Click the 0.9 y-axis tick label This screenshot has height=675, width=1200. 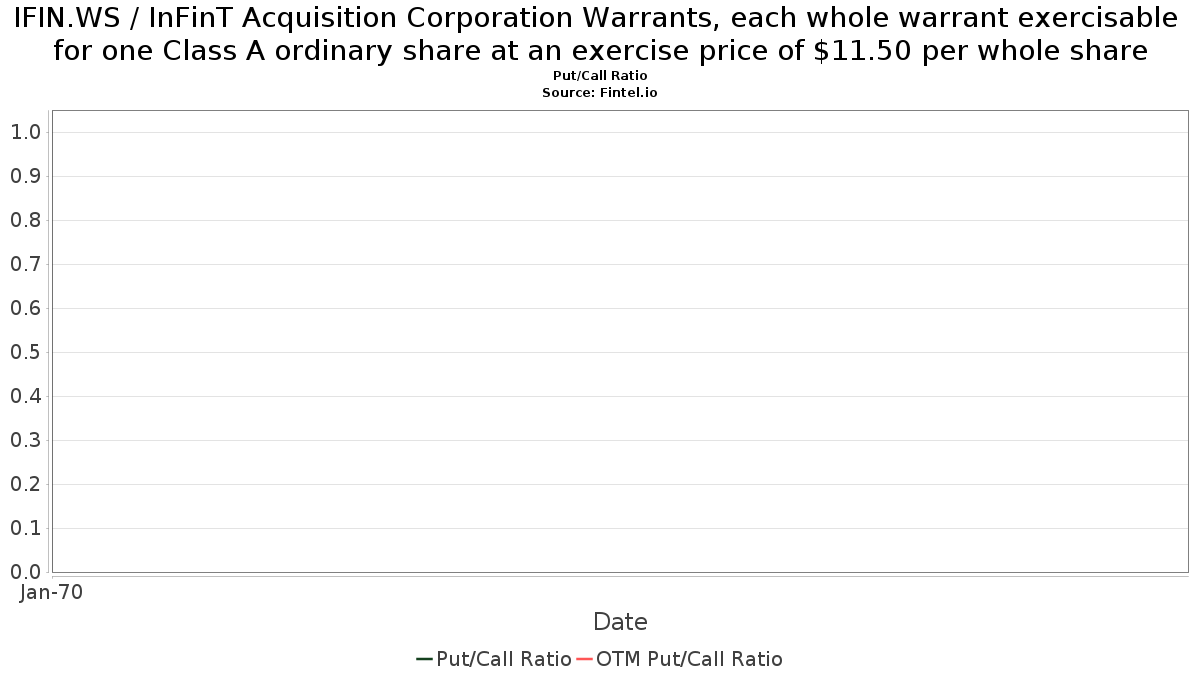26,176
